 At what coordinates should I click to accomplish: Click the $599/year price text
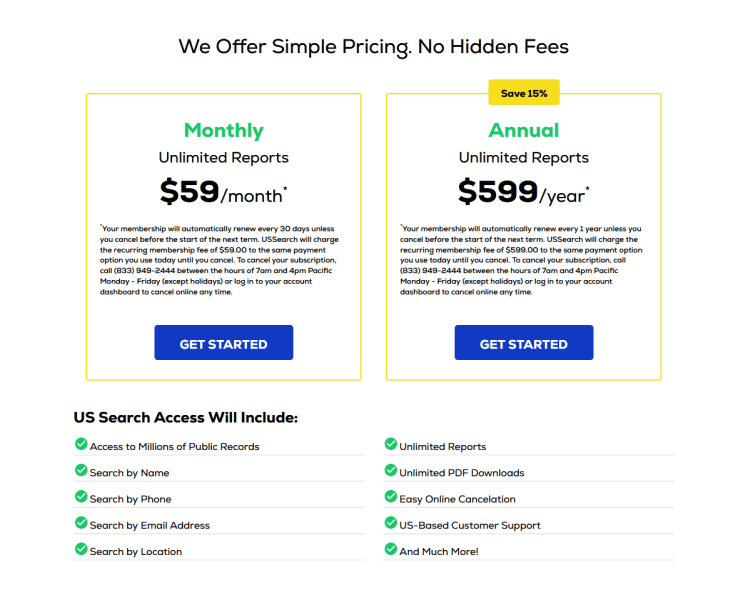[524, 192]
